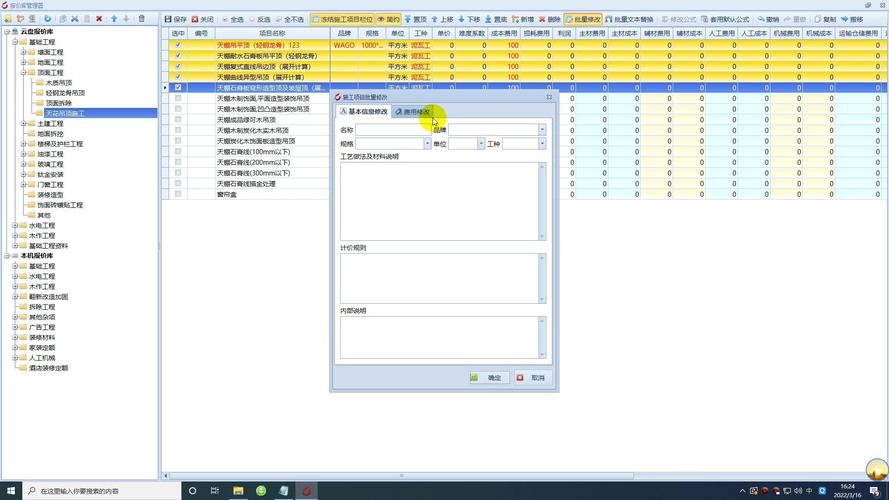Screen dimensions: 889x500
Task: Click the 确定 confirm button
Action: point(489,378)
